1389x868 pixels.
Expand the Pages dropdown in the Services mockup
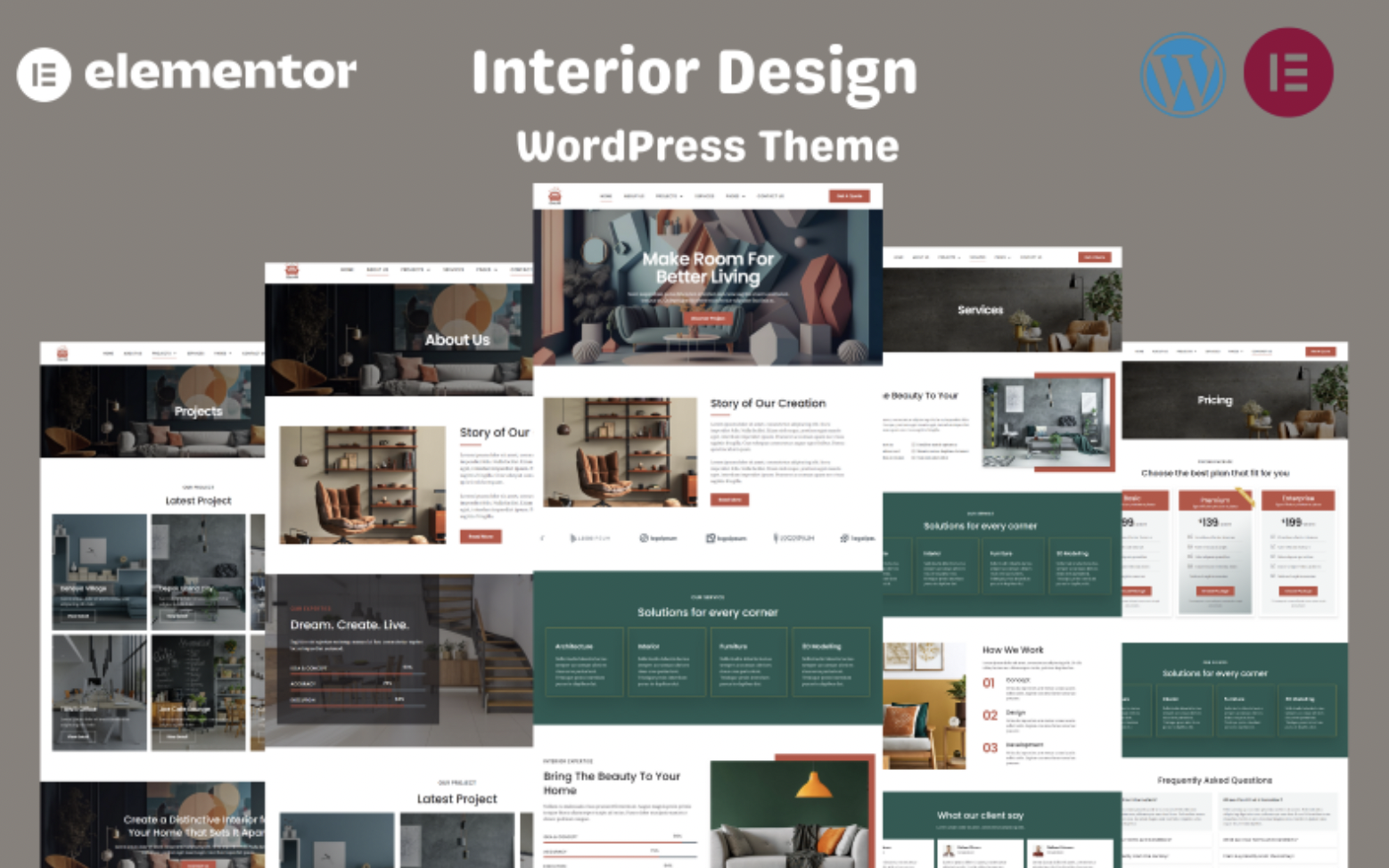(1003, 257)
